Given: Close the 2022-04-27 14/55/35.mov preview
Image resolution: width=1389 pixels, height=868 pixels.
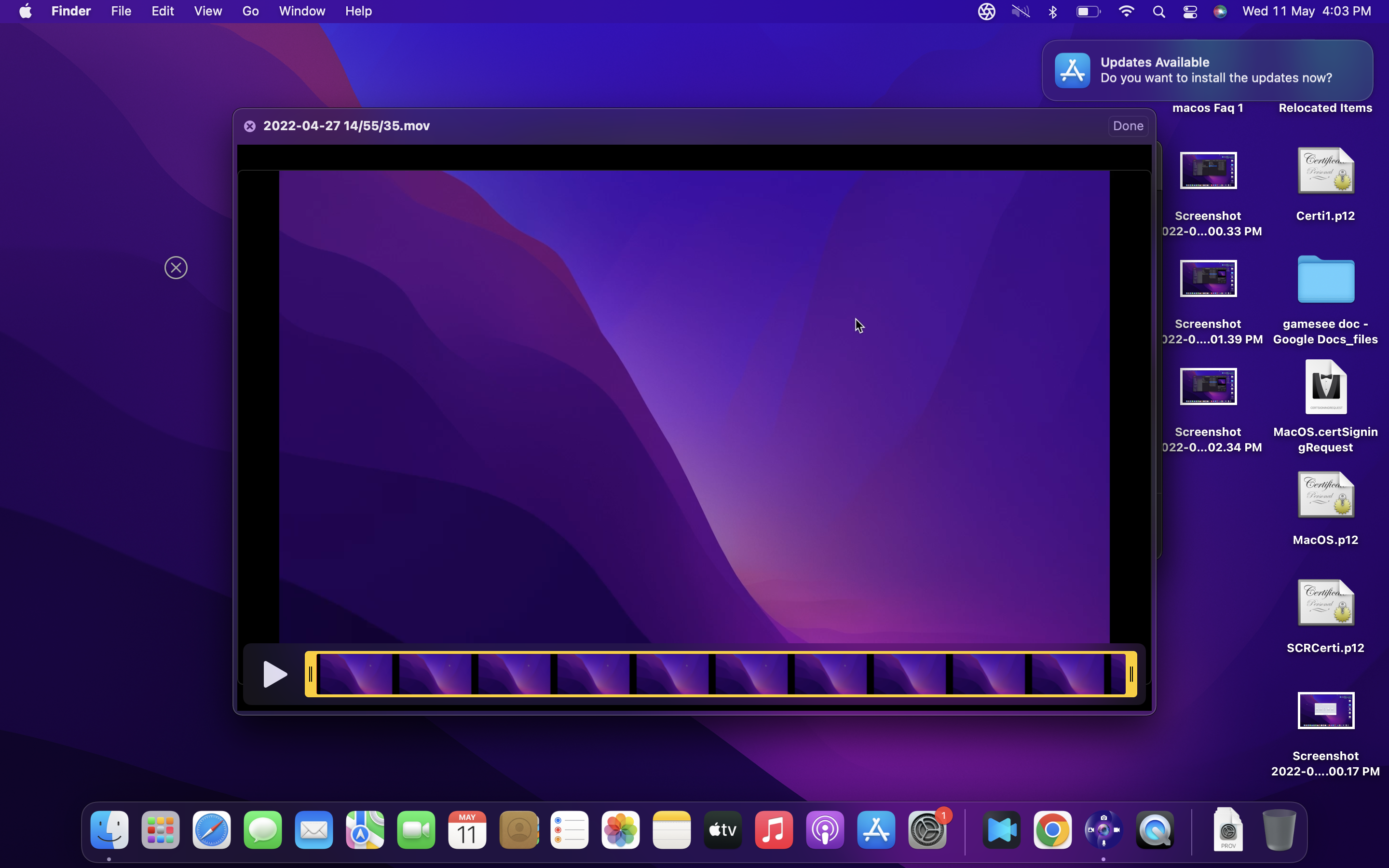Looking at the screenshot, I should (x=250, y=126).
